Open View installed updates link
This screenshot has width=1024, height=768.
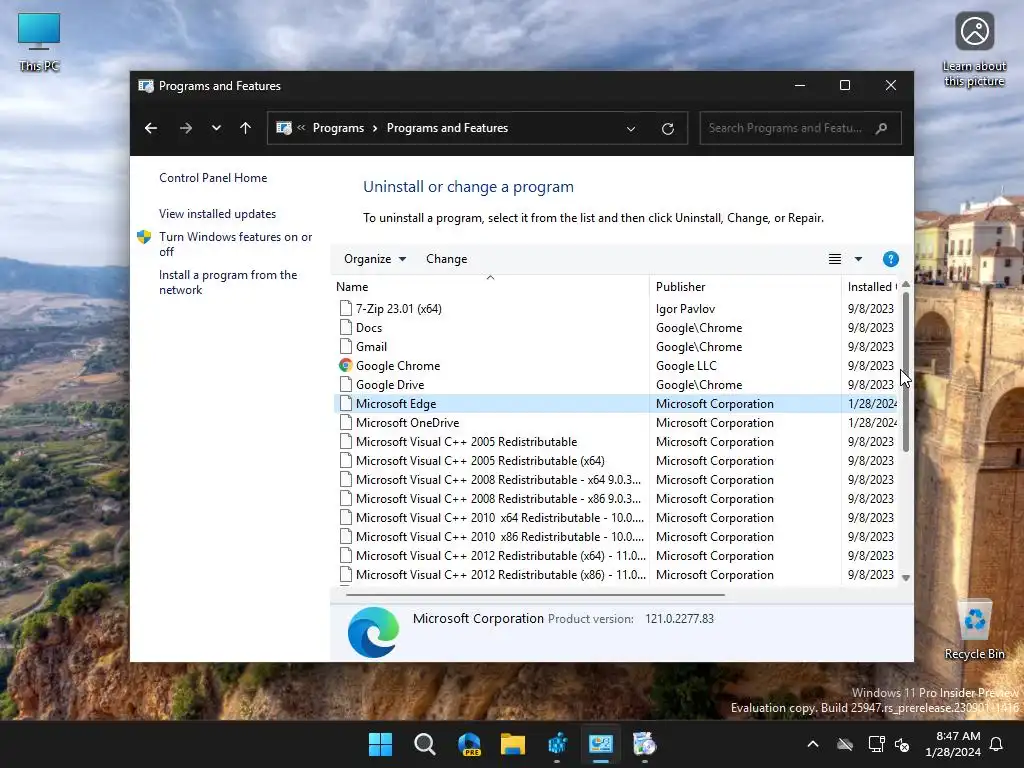coord(217,214)
